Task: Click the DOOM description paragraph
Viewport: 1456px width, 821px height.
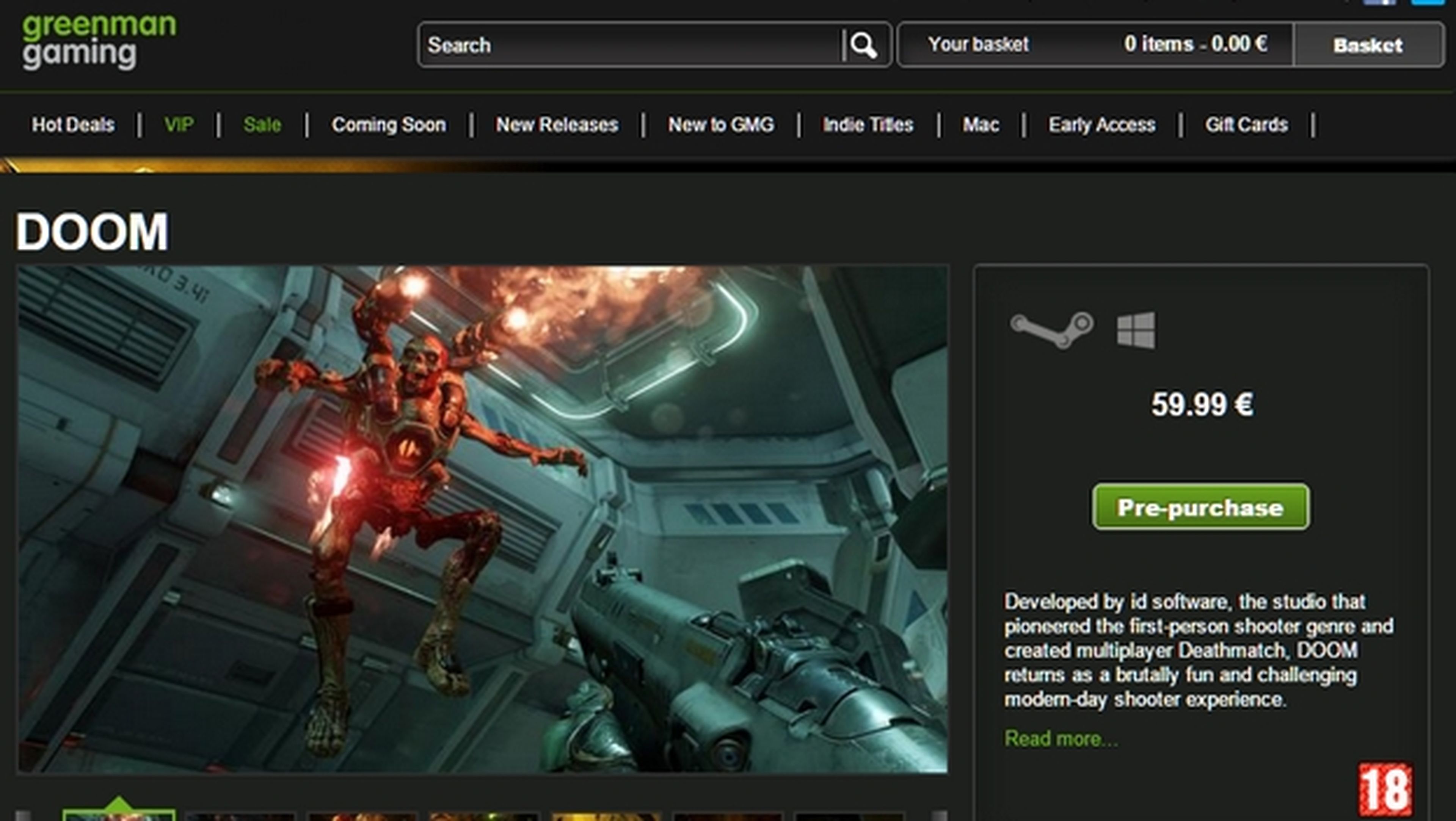Action: click(x=1198, y=650)
